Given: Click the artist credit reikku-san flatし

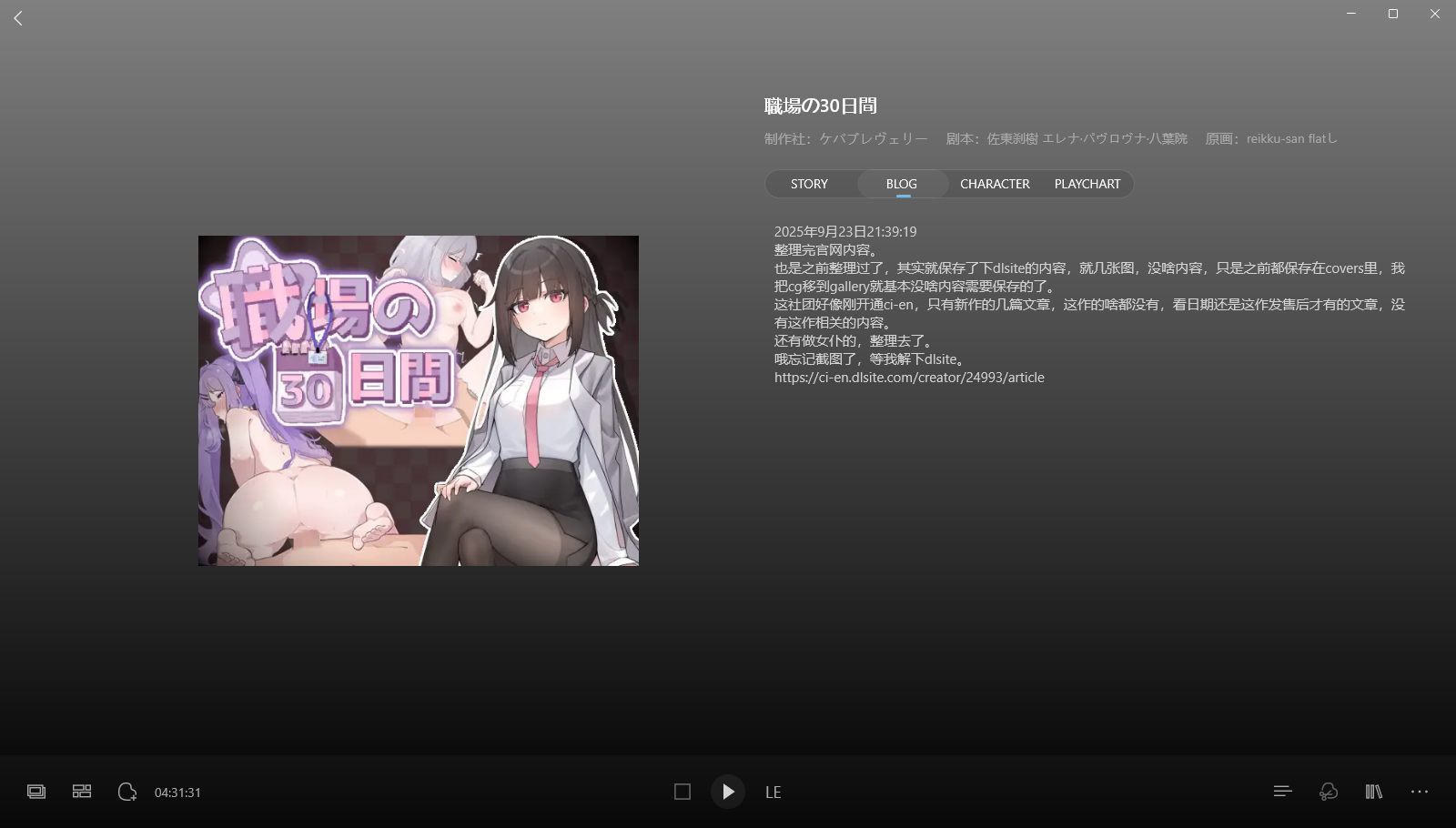Looking at the screenshot, I should click(1292, 138).
